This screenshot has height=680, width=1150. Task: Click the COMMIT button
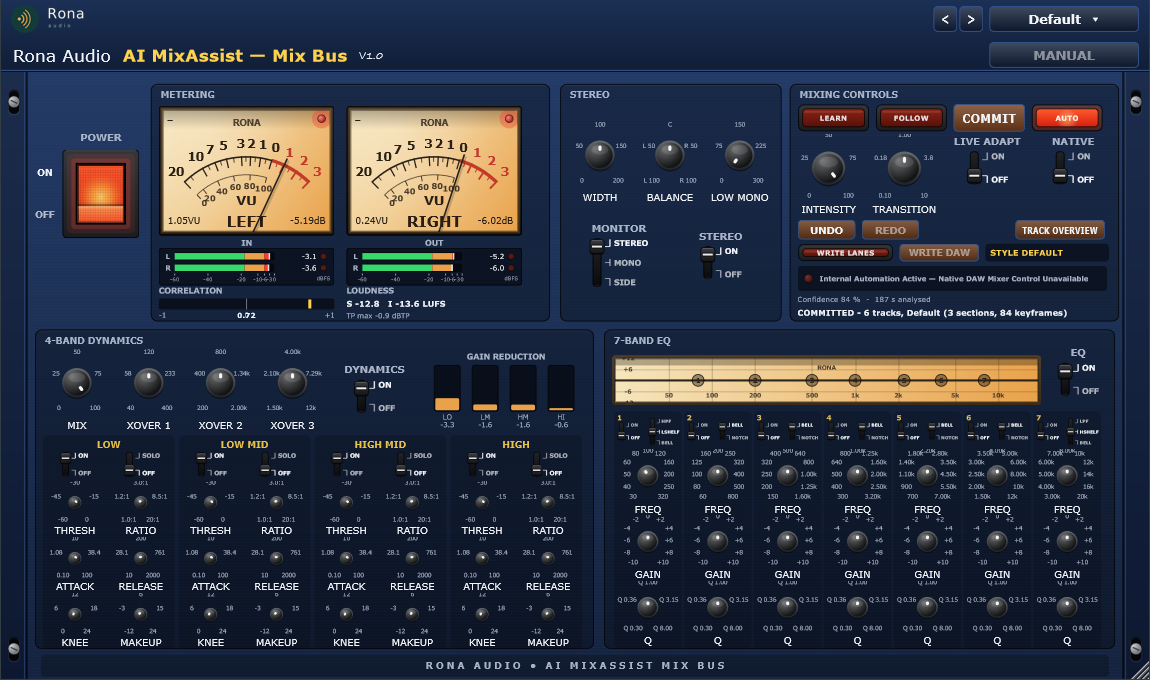[x=989, y=118]
